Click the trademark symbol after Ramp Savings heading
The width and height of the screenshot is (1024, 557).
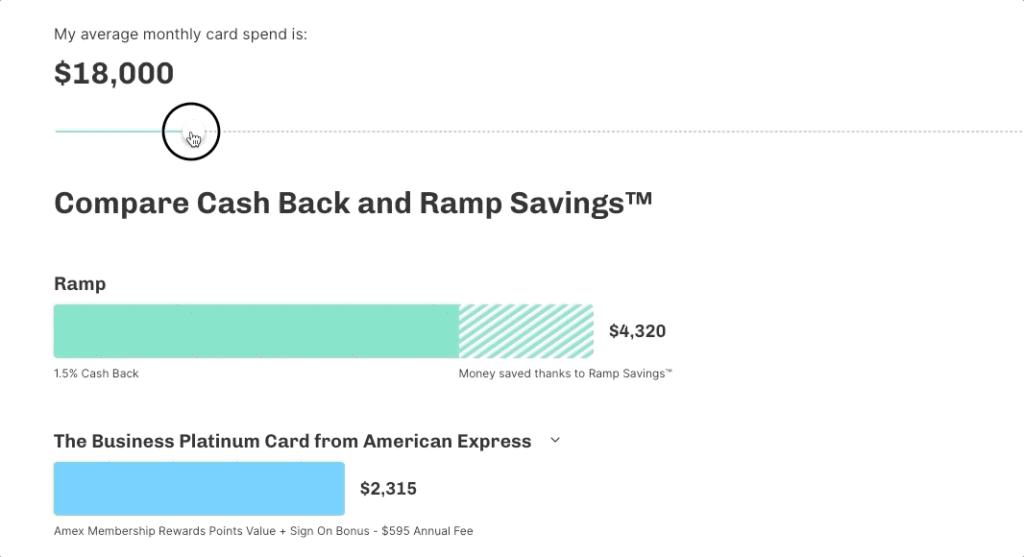(639, 198)
